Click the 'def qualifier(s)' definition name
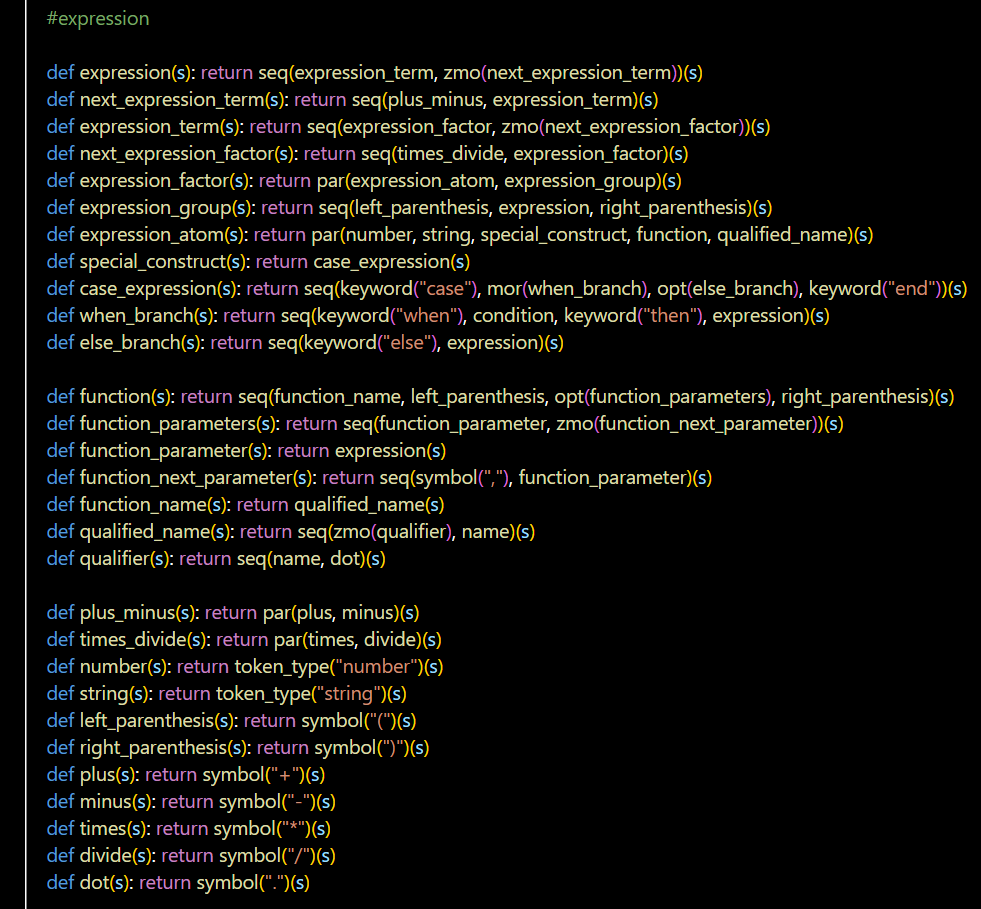Image resolution: width=981 pixels, height=909 pixels. point(114,557)
